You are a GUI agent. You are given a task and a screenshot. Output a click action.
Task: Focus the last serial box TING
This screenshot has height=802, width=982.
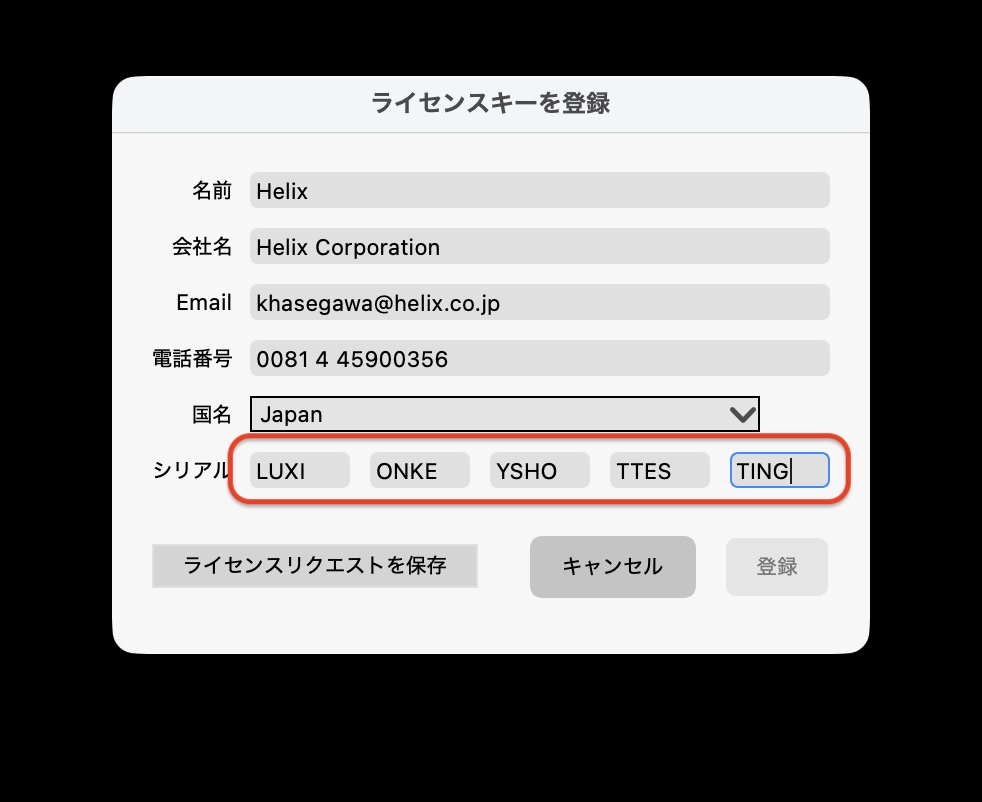pyautogui.click(x=780, y=470)
